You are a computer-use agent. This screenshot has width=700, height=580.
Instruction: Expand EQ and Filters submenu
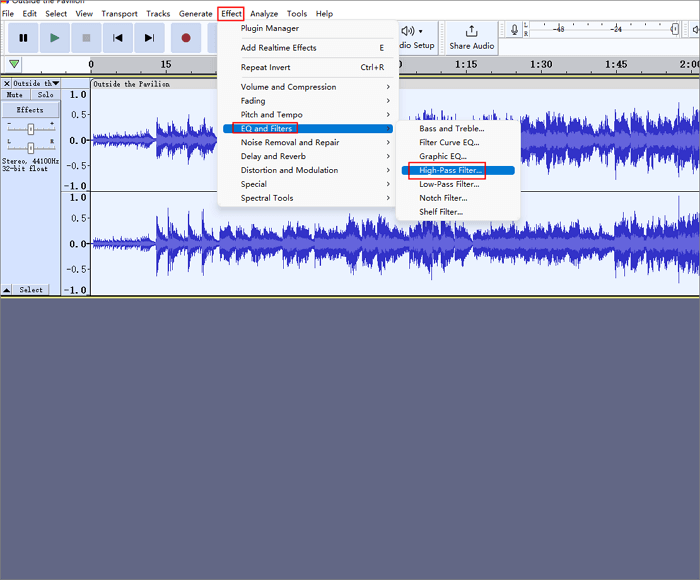click(x=308, y=129)
